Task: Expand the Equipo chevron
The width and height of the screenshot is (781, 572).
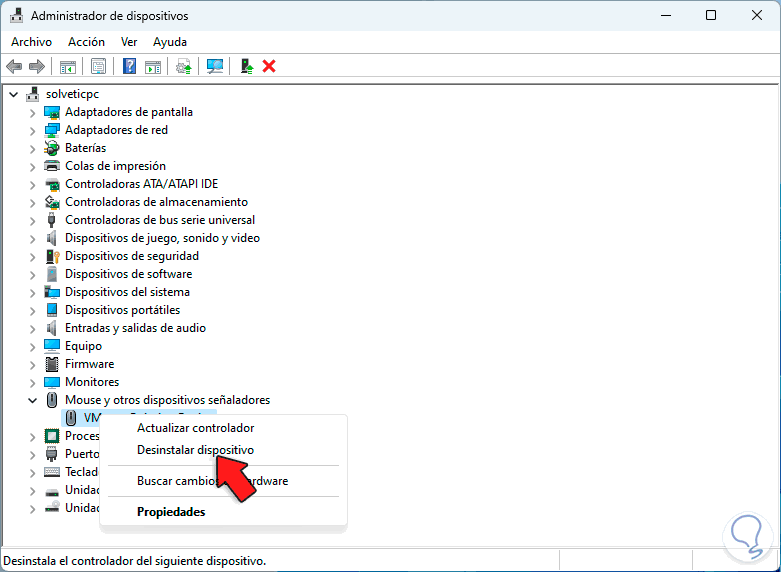Action: pyautogui.click(x=32, y=347)
